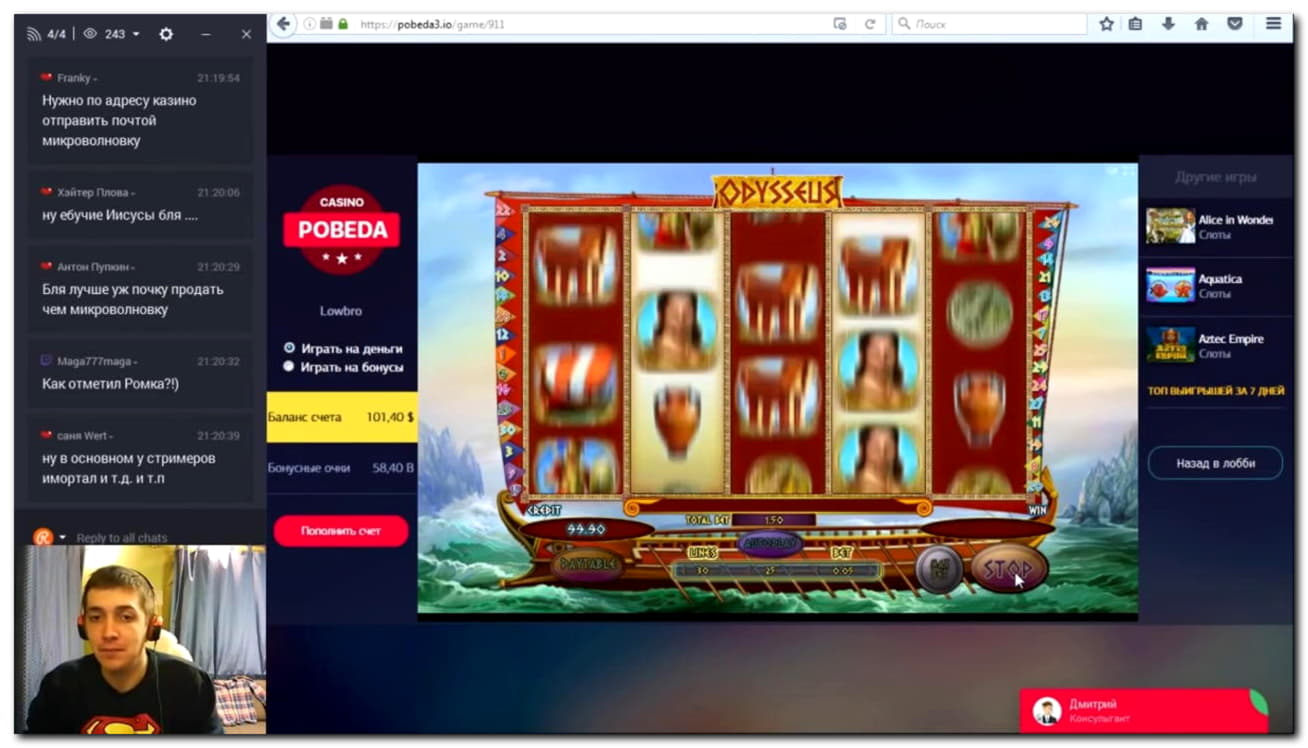Open the Franky username dropdown
Image resolution: width=1308 pixels, height=748 pixels.
point(96,79)
